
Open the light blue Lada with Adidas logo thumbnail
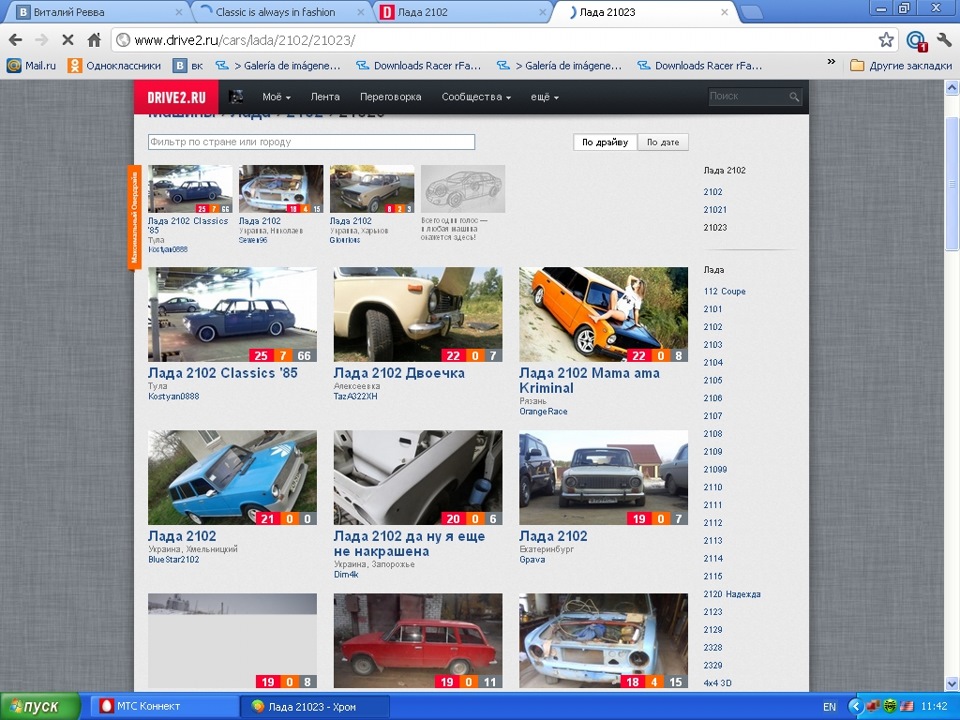(x=233, y=478)
